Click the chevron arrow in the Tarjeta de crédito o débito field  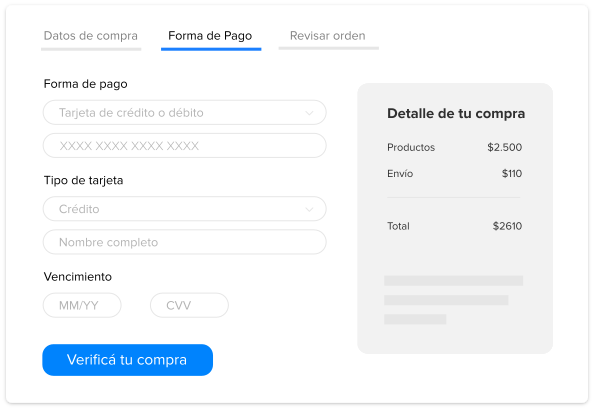tap(310, 113)
